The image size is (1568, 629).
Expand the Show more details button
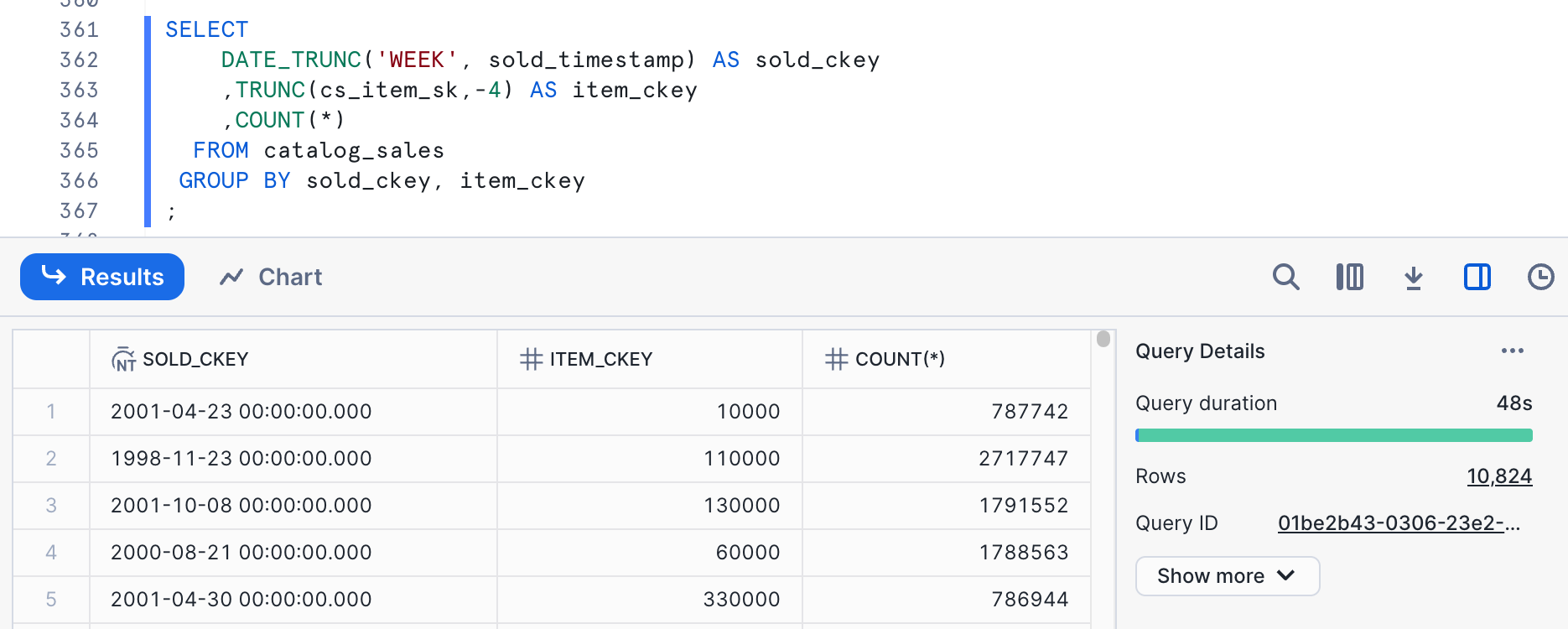tap(1227, 576)
